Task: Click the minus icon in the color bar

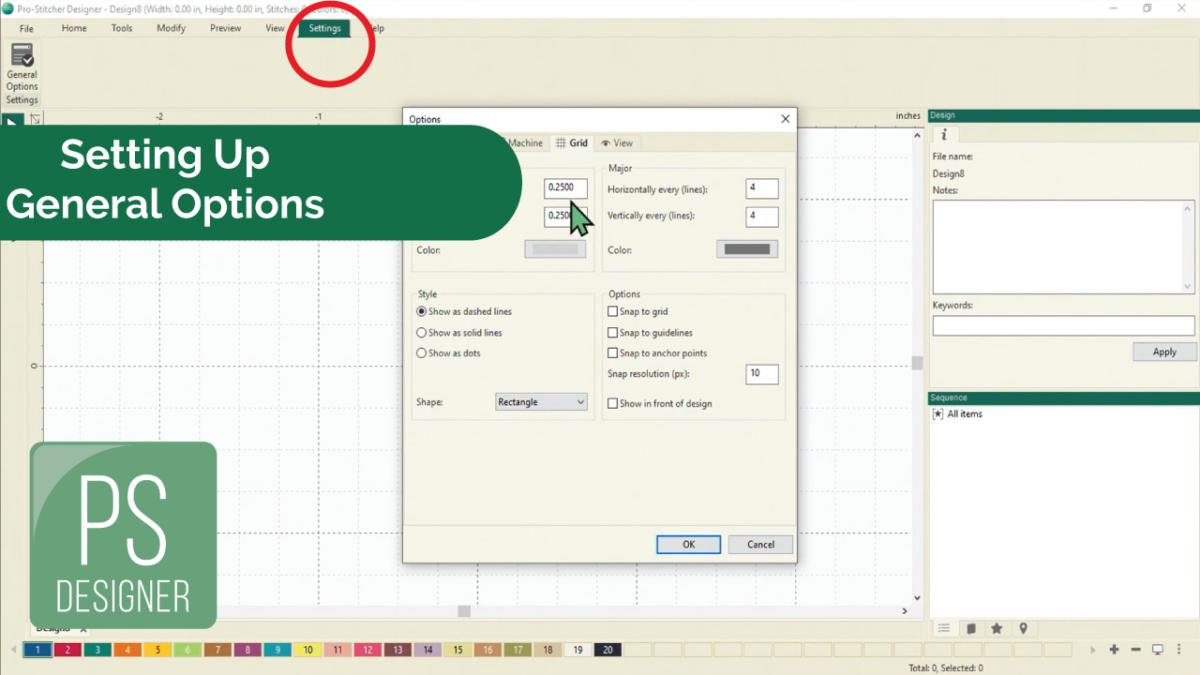Action: point(1136,650)
